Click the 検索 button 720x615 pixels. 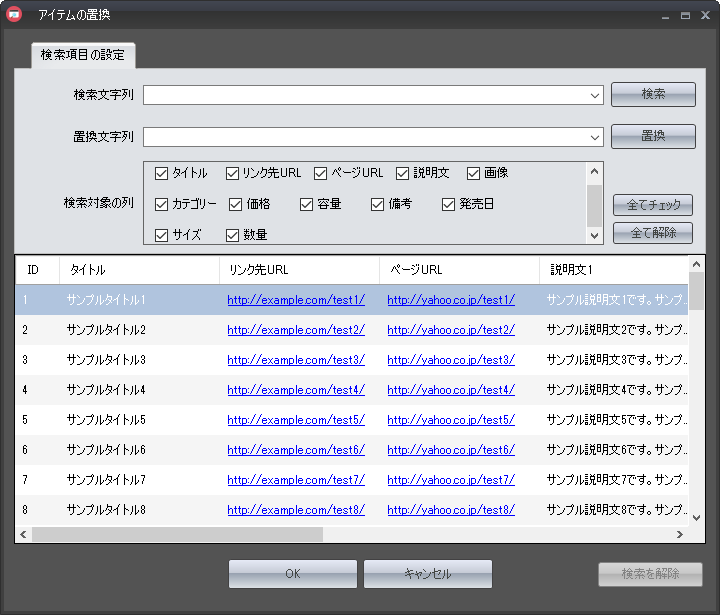tap(653, 94)
